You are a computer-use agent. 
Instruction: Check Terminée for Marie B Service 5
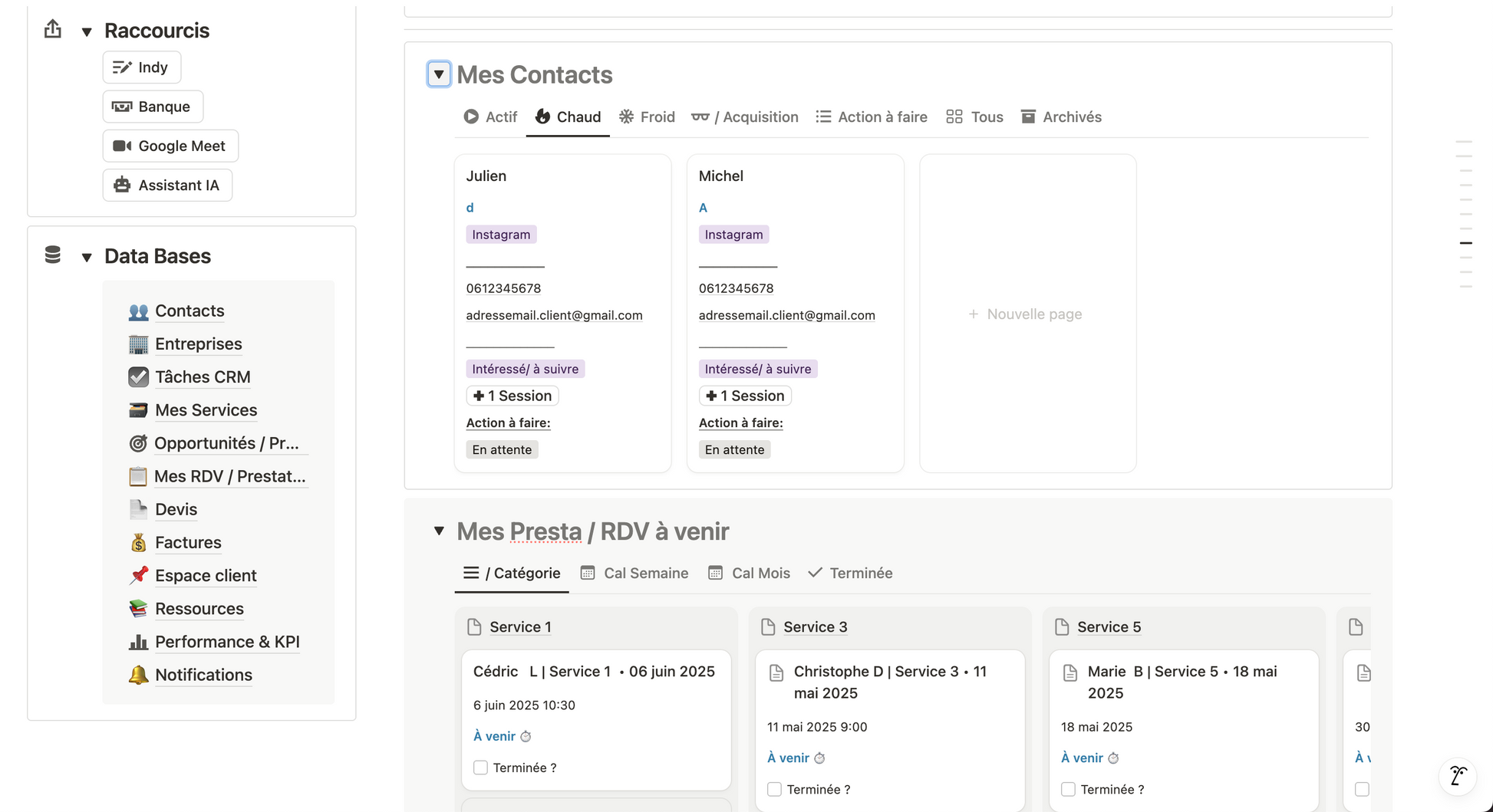point(1069,789)
